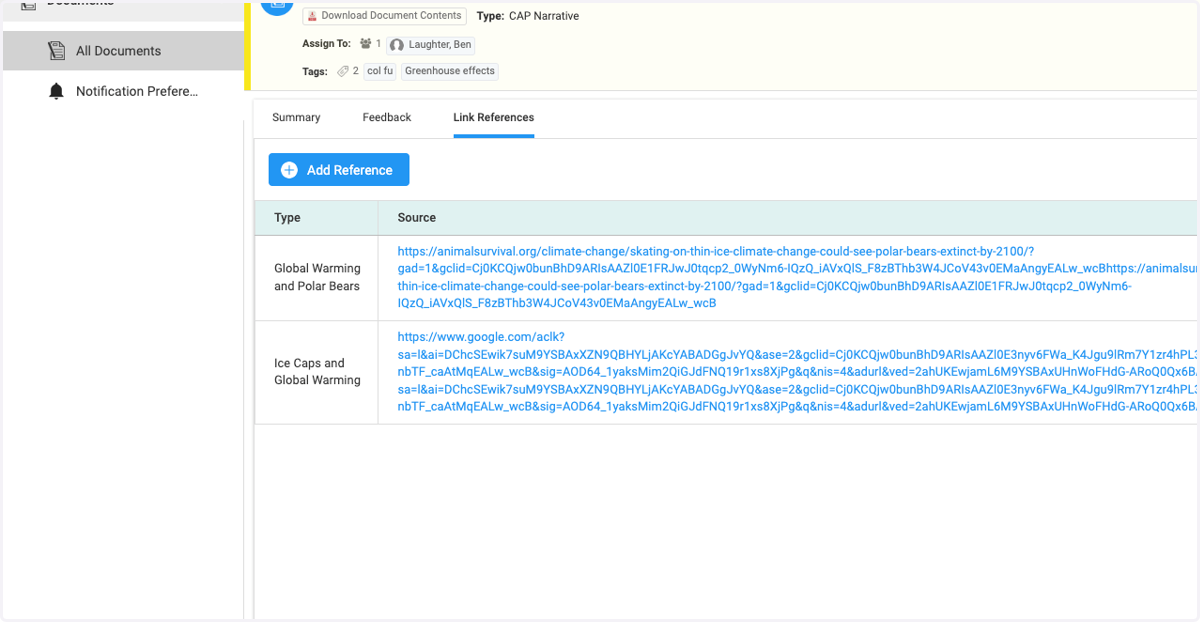
Task: Click the assignee group people icon
Action: (x=365, y=44)
